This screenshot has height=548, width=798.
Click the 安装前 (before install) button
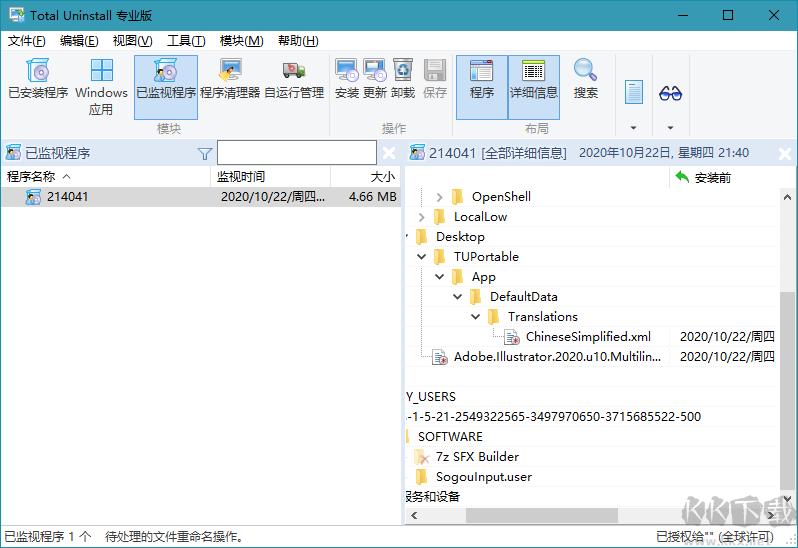click(703, 178)
